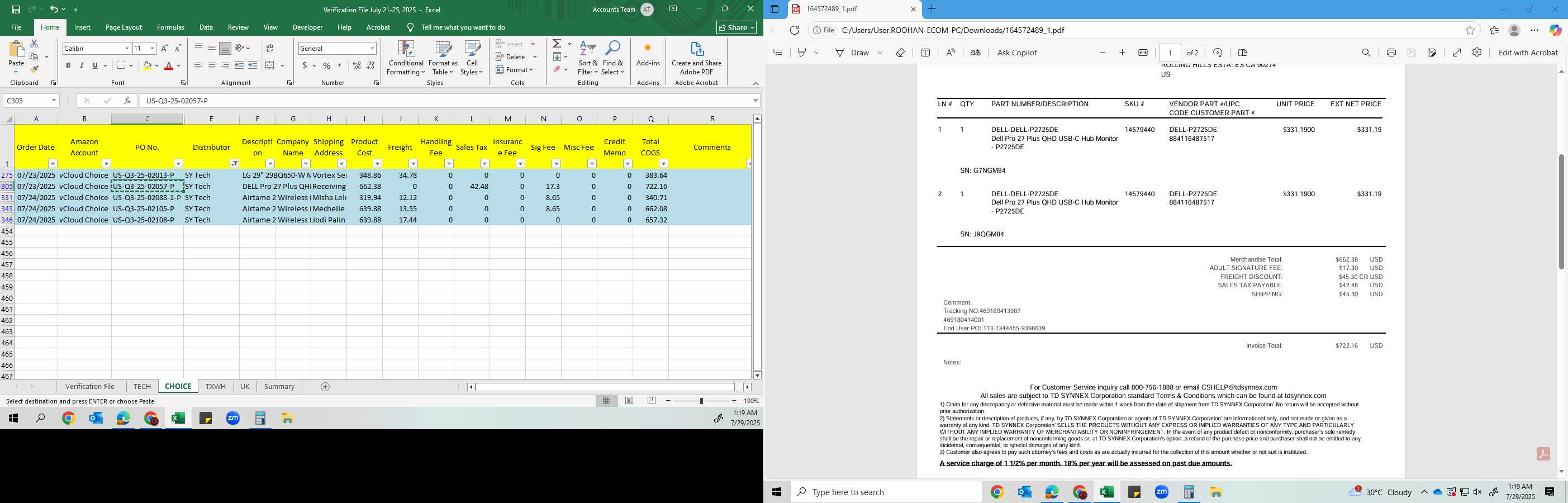Image resolution: width=1568 pixels, height=503 pixels.
Task: Switch to the TXWH sheet tab
Action: pyautogui.click(x=216, y=387)
